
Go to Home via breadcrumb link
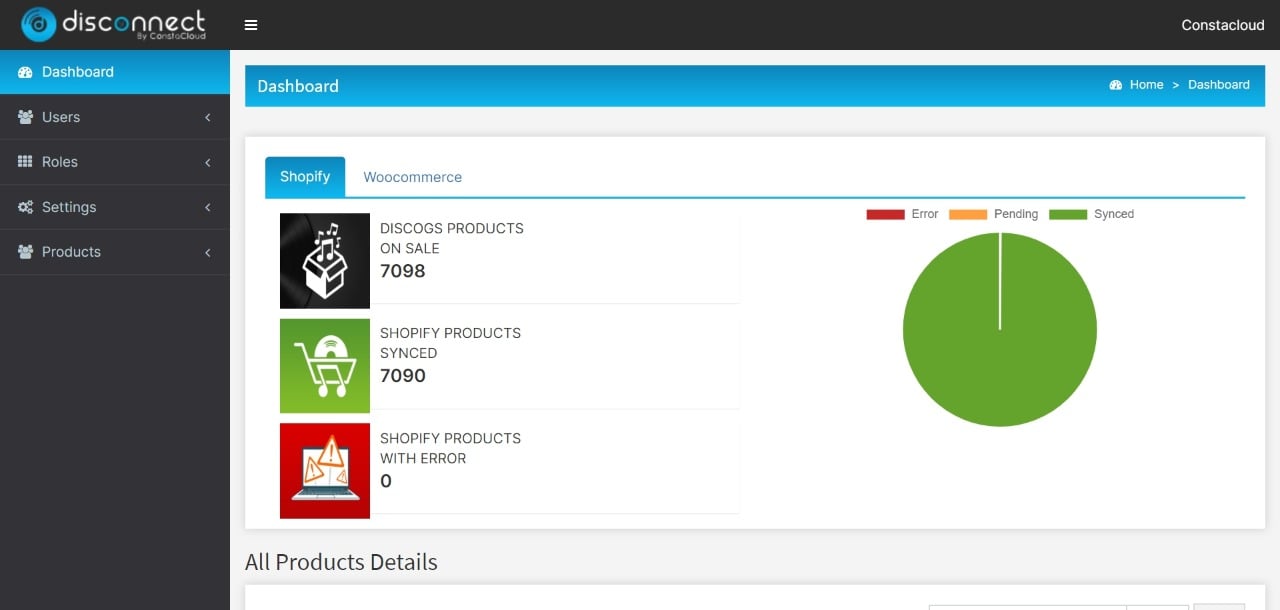pos(1146,85)
